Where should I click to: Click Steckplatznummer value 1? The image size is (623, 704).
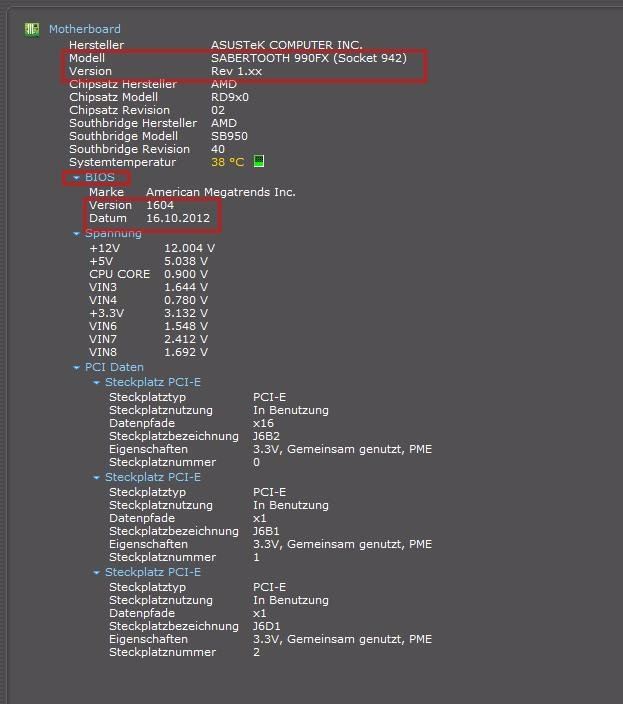pyautogui.click(x=256, y=558)
